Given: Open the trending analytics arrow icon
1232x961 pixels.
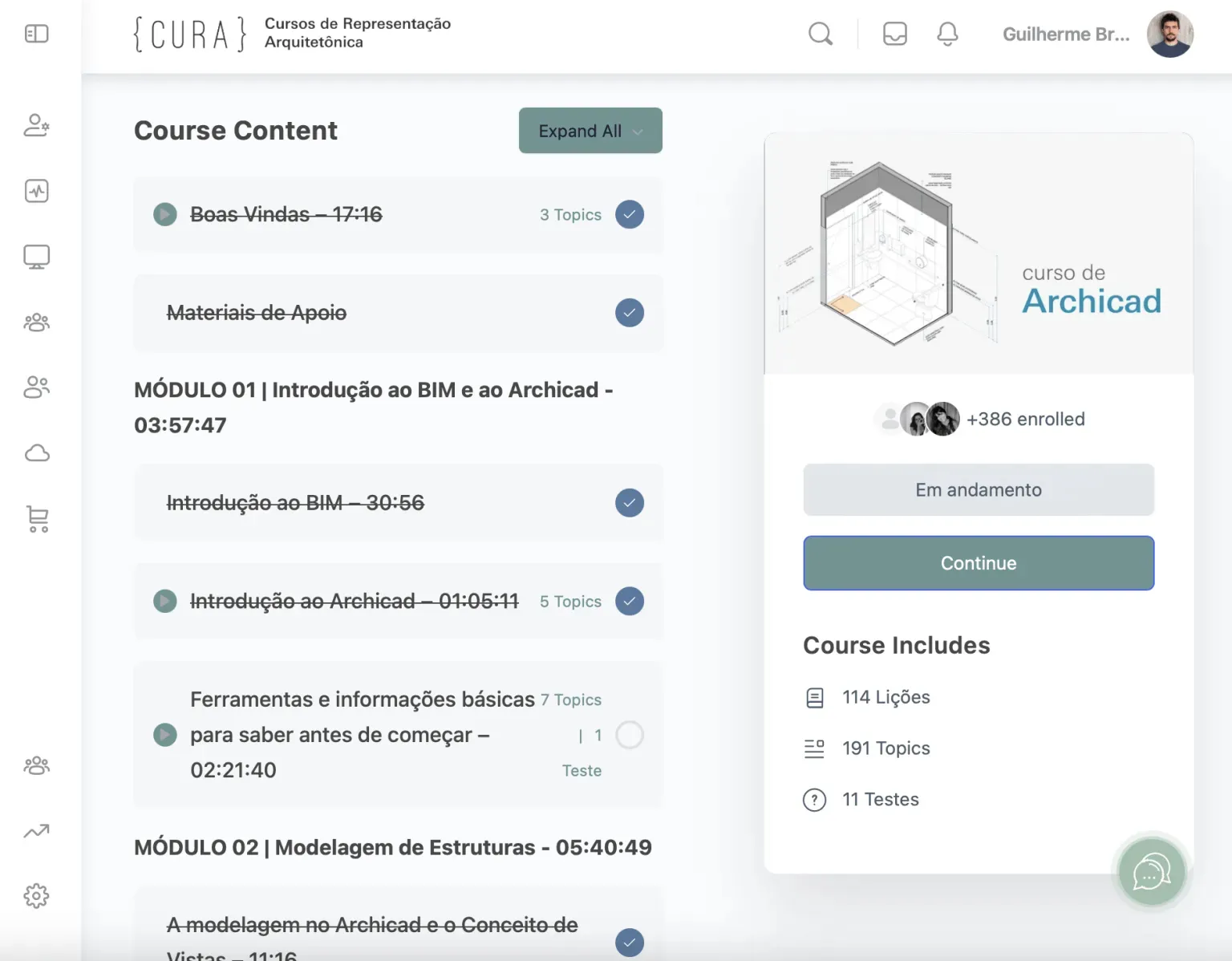Looking at the screenshot, I should pos(37,831).
